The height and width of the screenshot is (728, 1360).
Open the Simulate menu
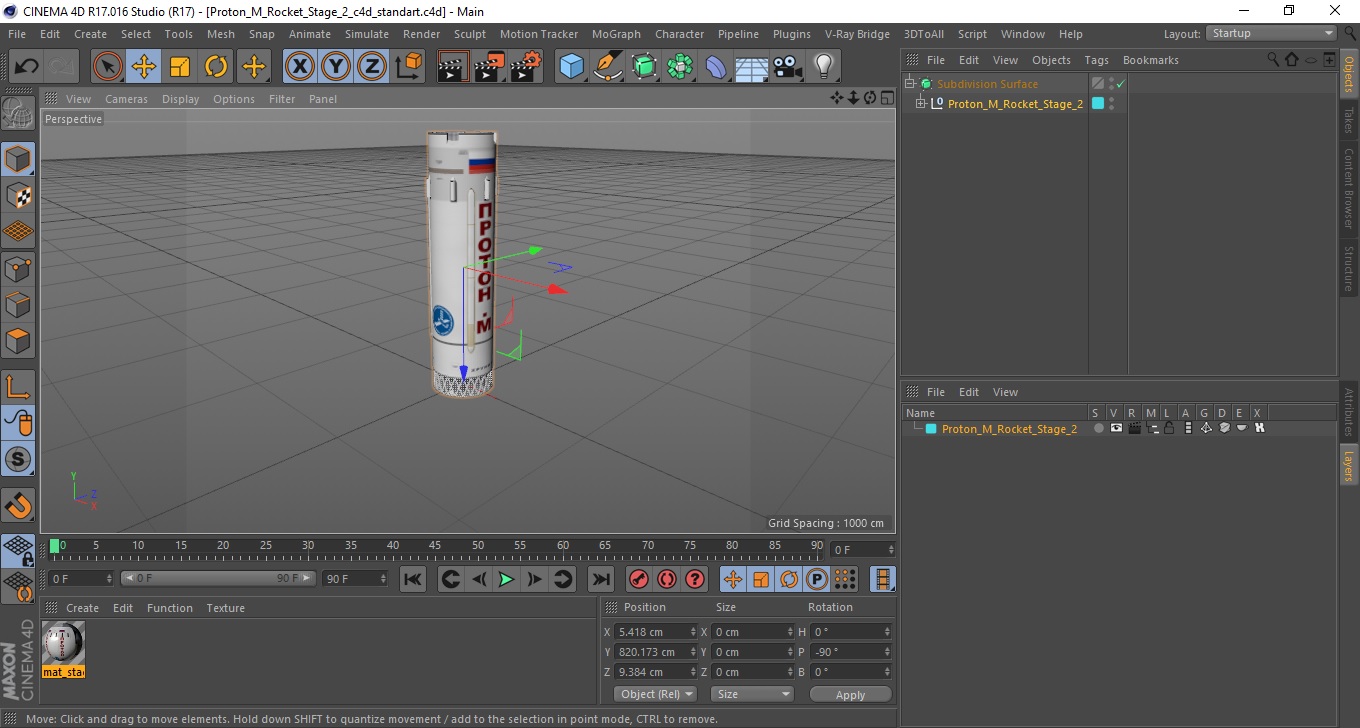pyautogui.click(x=367, y=34)
